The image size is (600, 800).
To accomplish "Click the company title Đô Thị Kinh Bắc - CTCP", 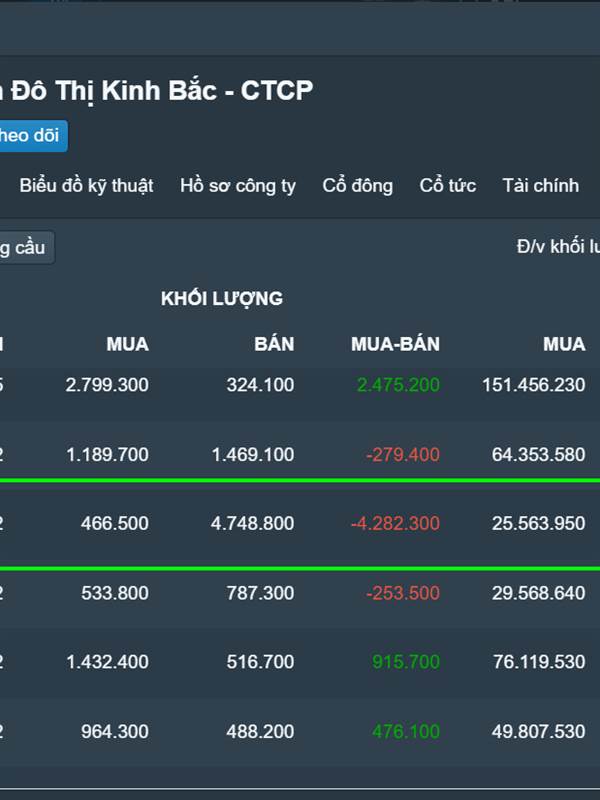I will (x=162, y=91).
